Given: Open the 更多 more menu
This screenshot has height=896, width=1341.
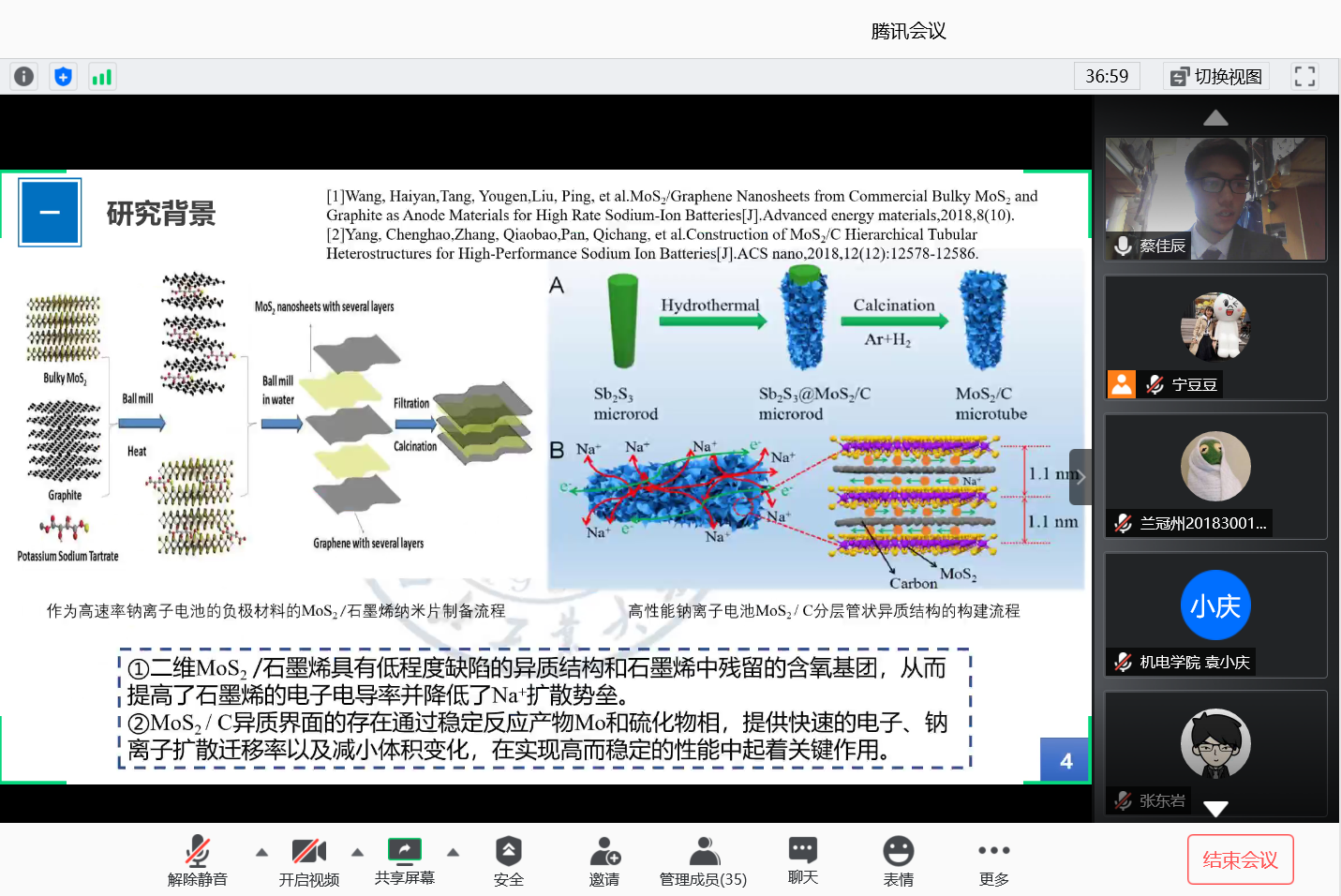Looking at the screenshot, I should 993,860.
